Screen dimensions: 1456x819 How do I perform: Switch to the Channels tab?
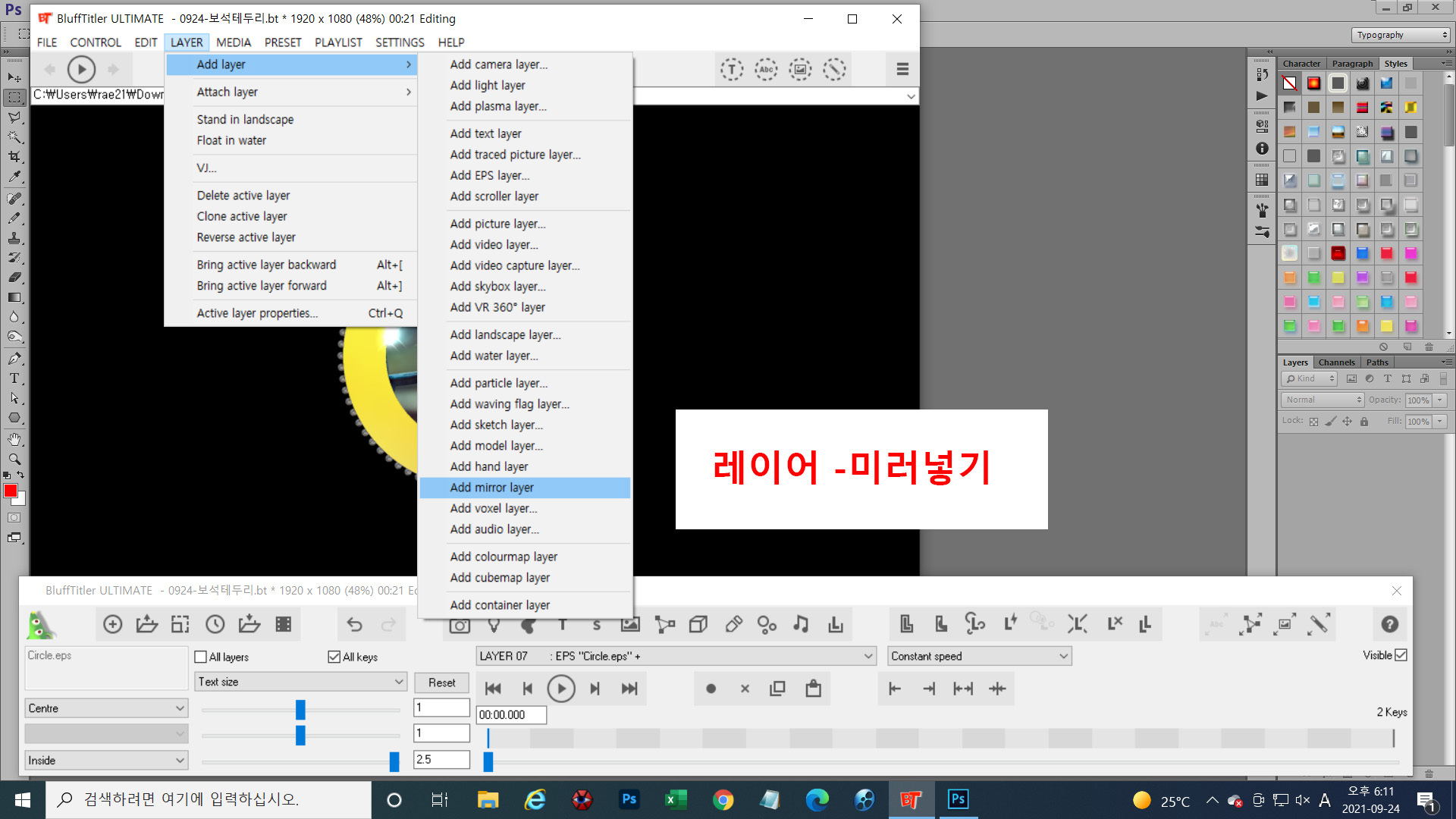pyautogui.click(x=1335, y=362)
